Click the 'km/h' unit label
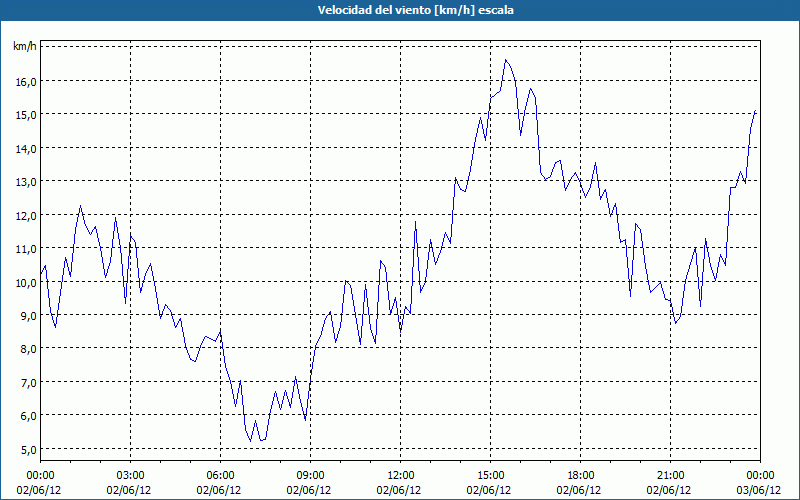The height and width of the screenshot is (500, 800). [x=24, y=46]
